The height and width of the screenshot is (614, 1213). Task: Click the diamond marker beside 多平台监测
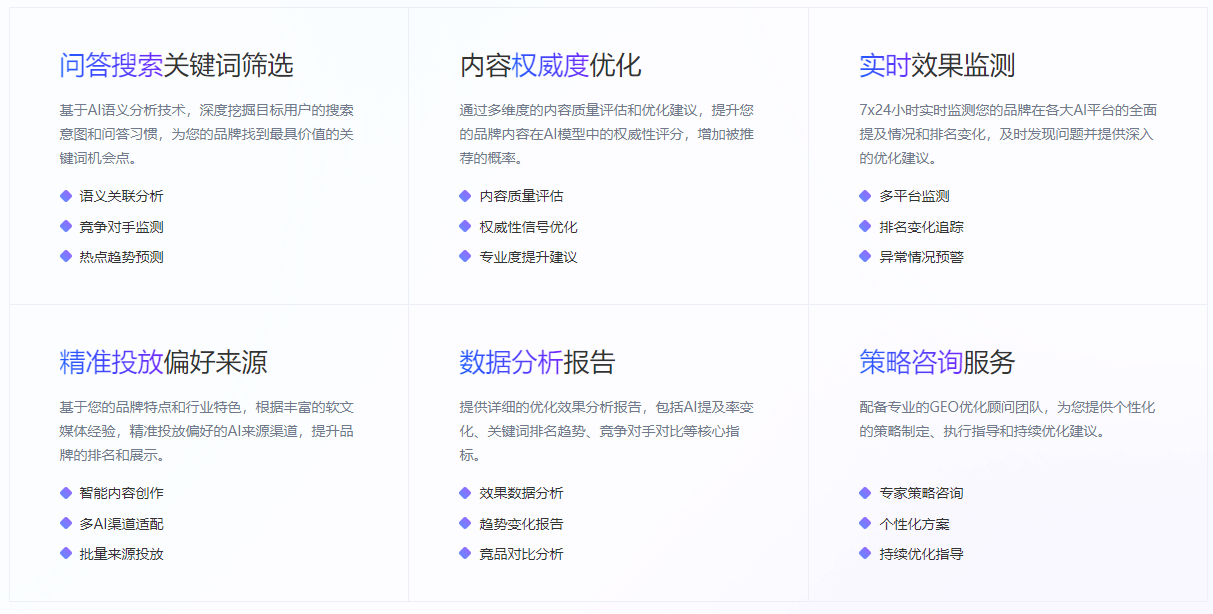[865, 196]
